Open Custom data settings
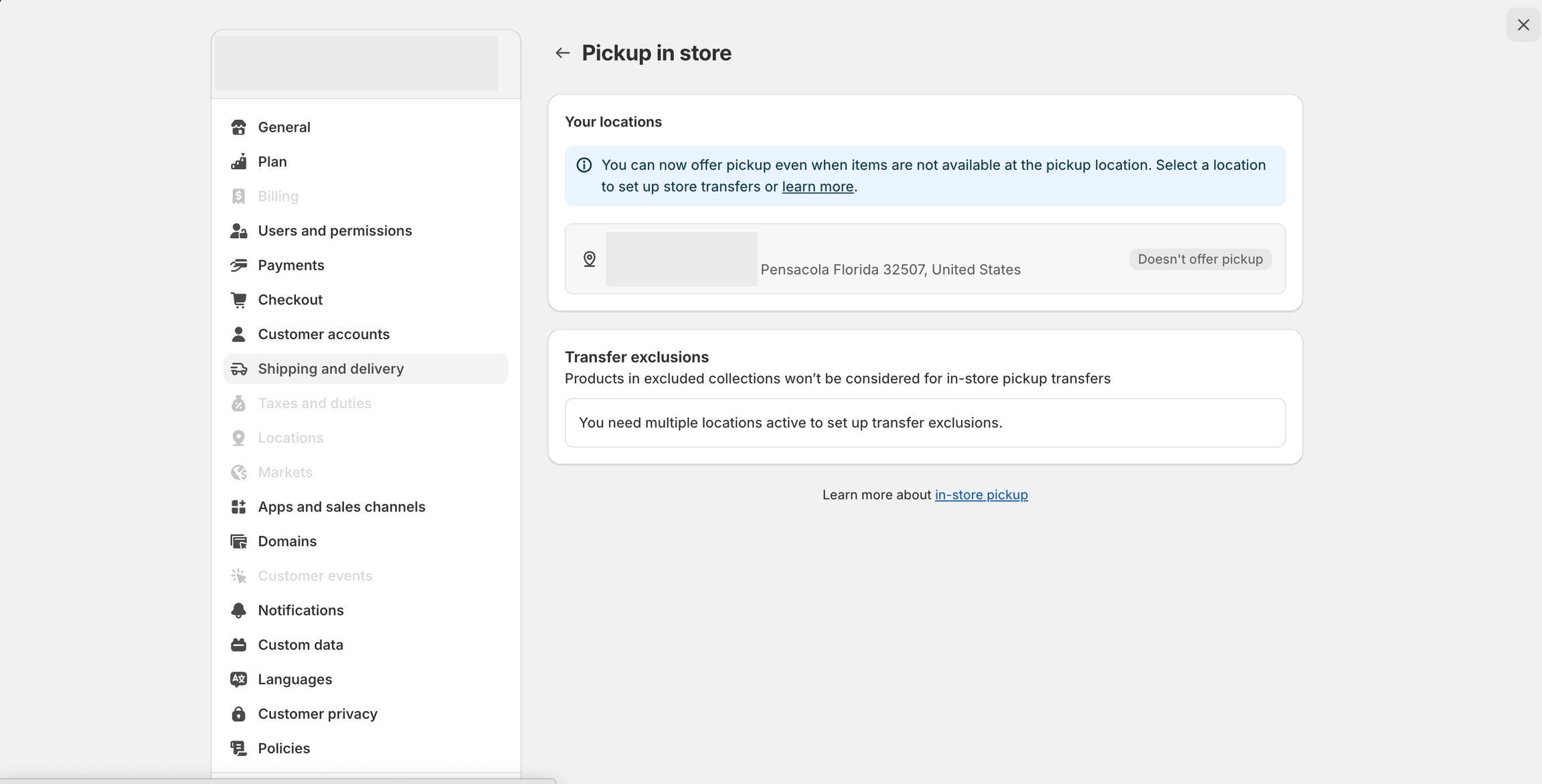Viewport: 1542px width, 784px height. [x=301, y=645]
